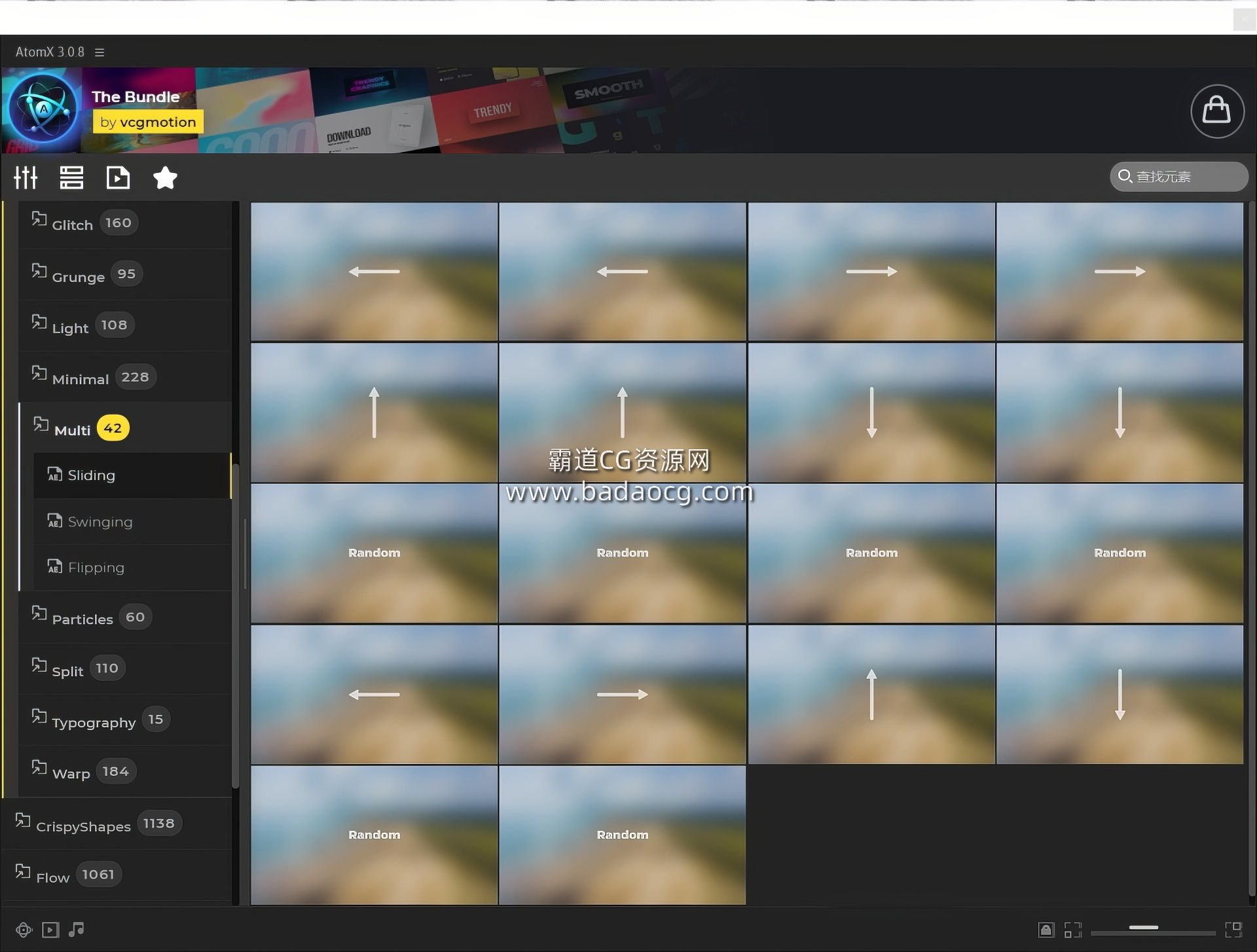Show favorites with the star icon

[x=165, y=177]
